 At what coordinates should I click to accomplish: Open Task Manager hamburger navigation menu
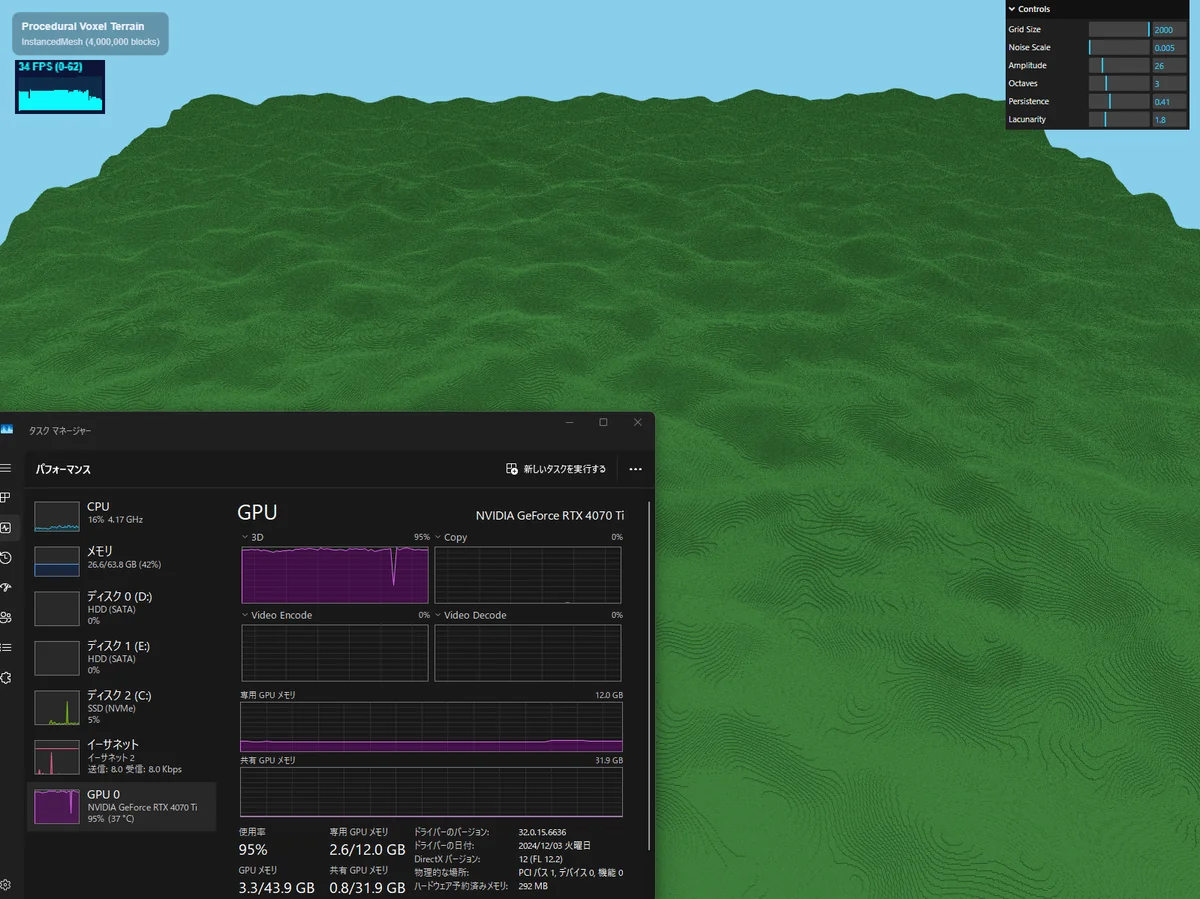[x=5, y=468]
